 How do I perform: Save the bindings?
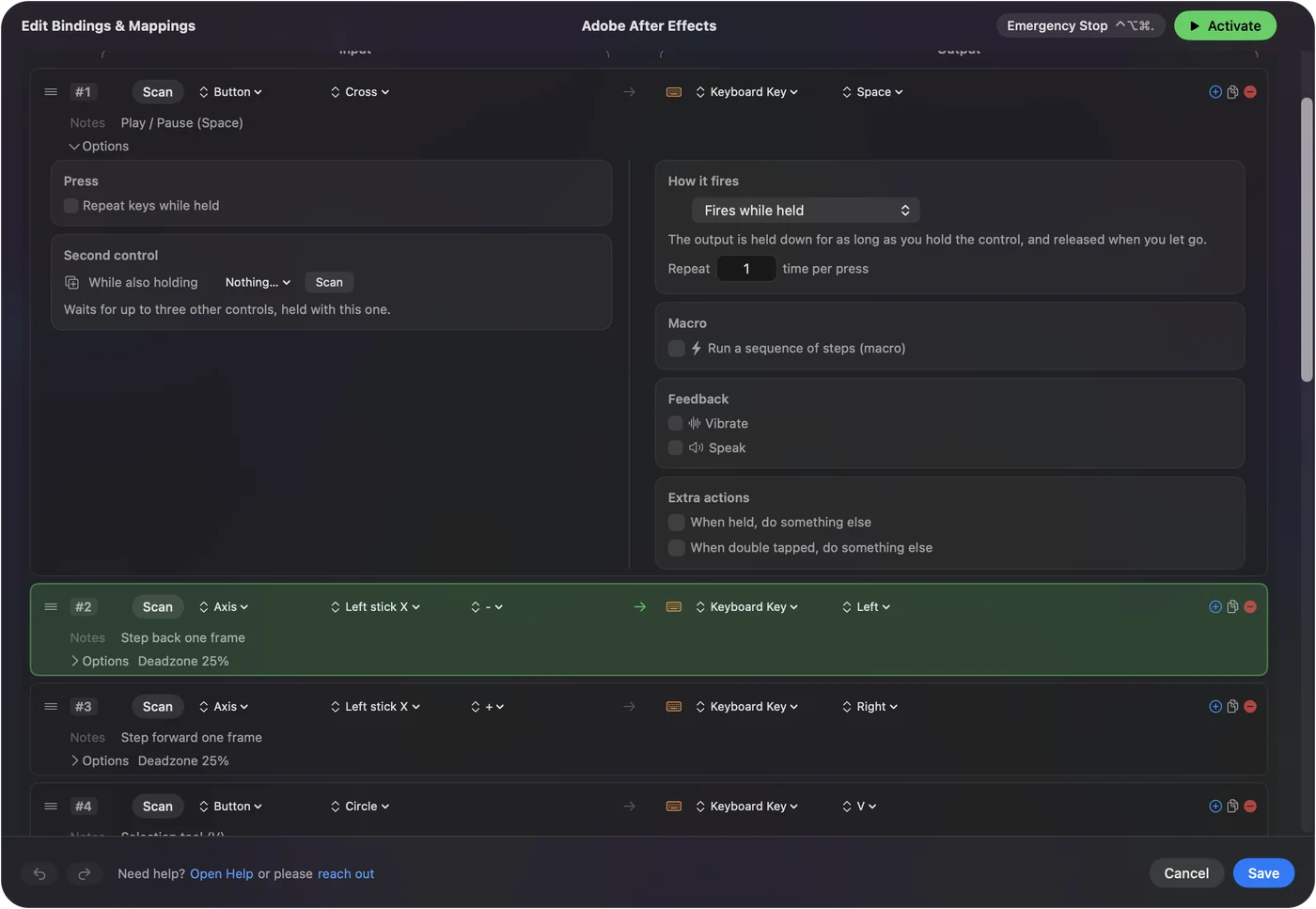1263,874
